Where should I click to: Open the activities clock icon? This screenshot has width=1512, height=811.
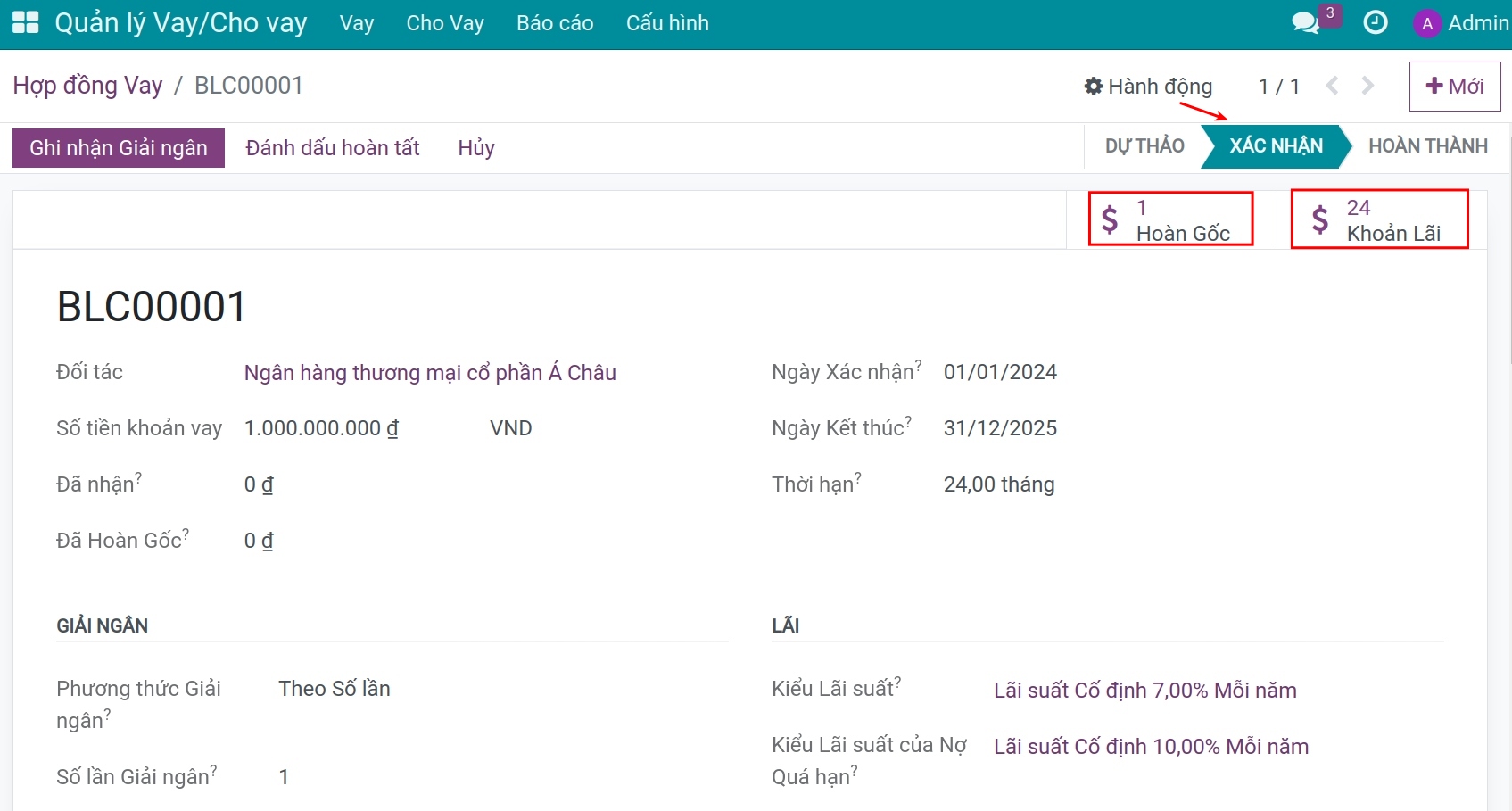[1376, 22]
